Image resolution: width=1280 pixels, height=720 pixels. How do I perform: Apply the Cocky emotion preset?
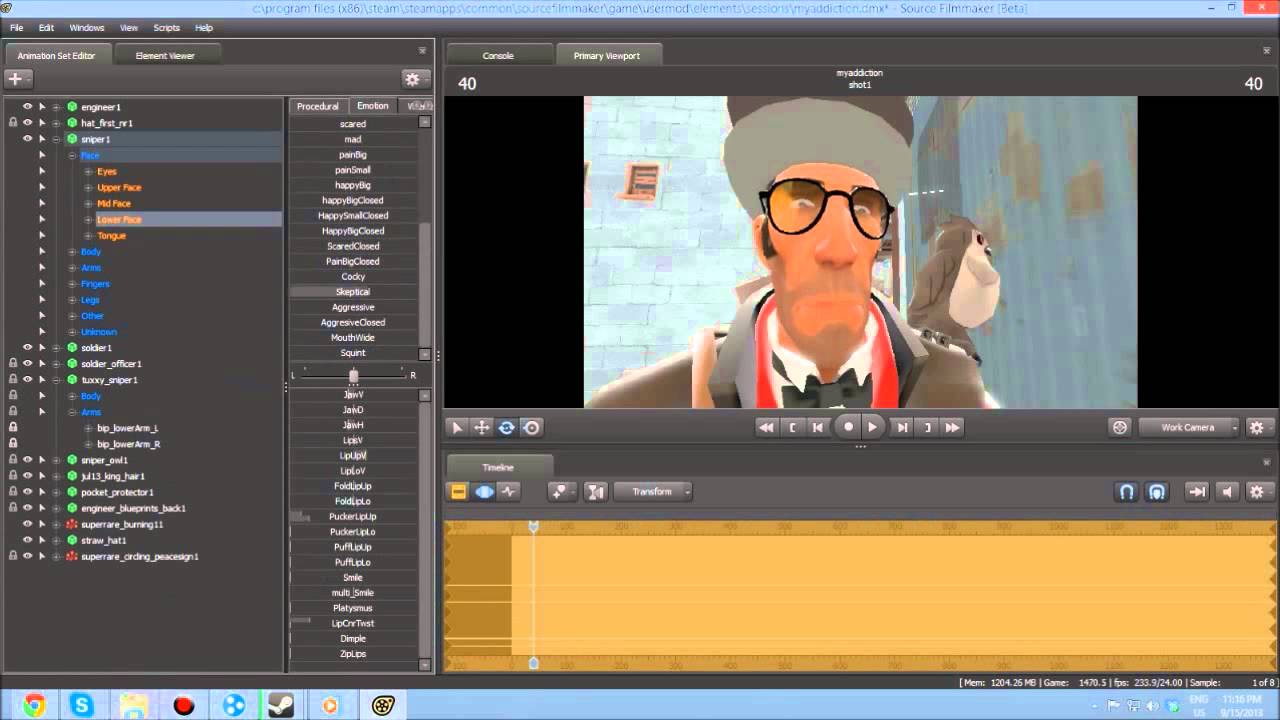click(353, 276)
